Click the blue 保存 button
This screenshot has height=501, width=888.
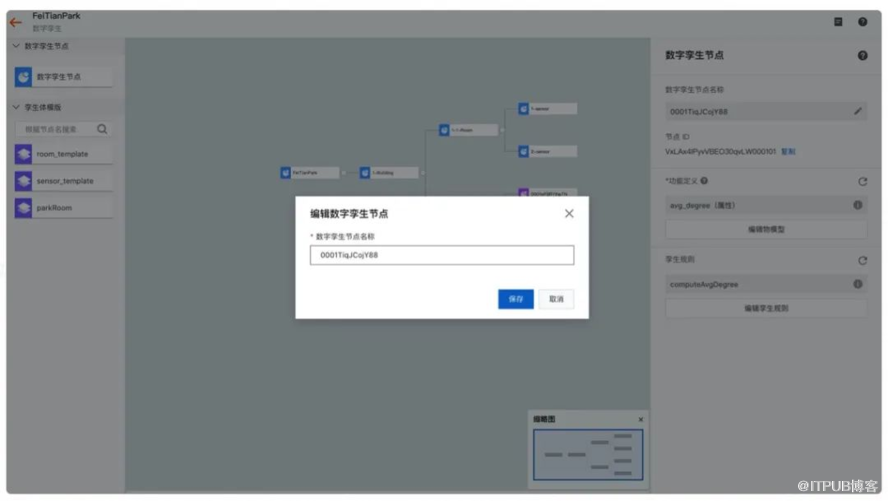click(x=515, y=299)
